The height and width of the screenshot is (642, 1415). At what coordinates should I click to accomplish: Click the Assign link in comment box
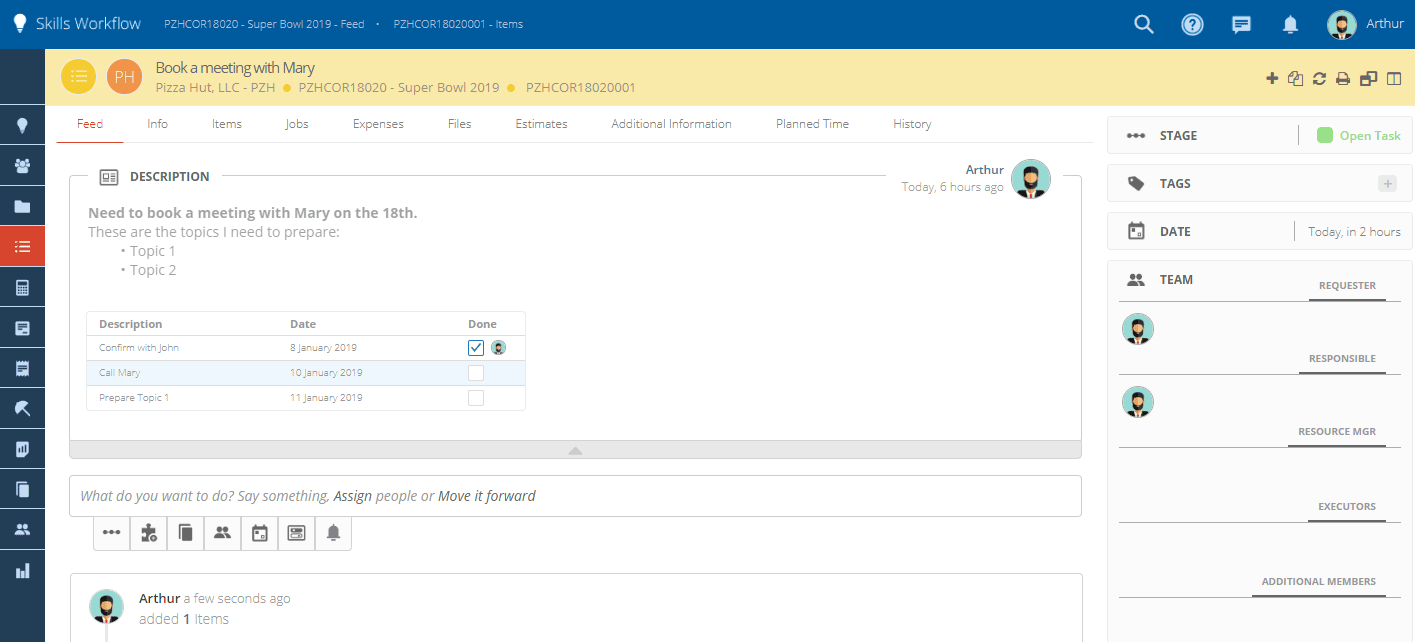pos(352,496)
